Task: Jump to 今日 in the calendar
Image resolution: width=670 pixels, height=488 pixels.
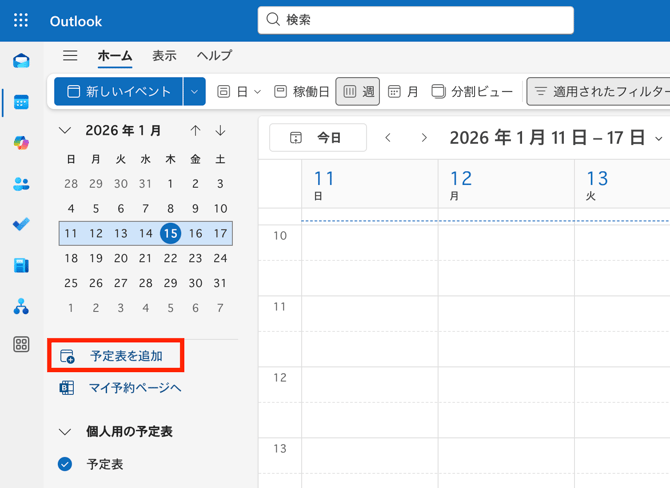Action: coord(318,138)
